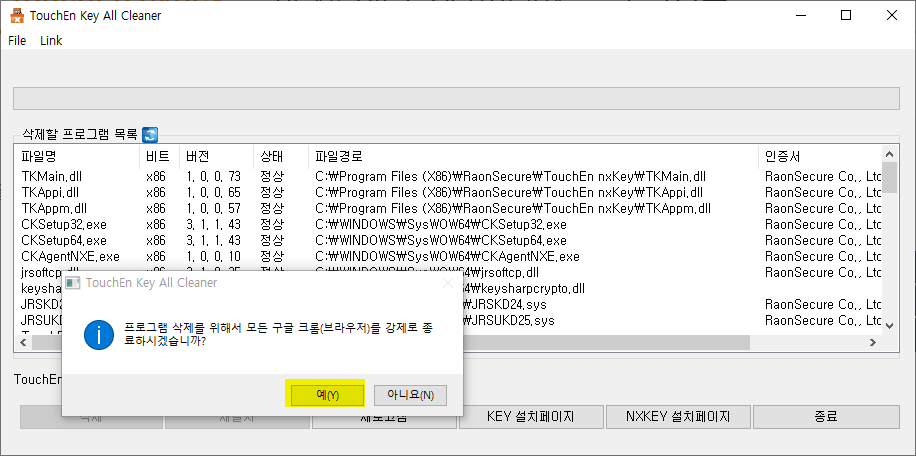This screenshot has height=456, width=916.
Task: Sort by the 비트 column header
Action: (x=159, y=156)
